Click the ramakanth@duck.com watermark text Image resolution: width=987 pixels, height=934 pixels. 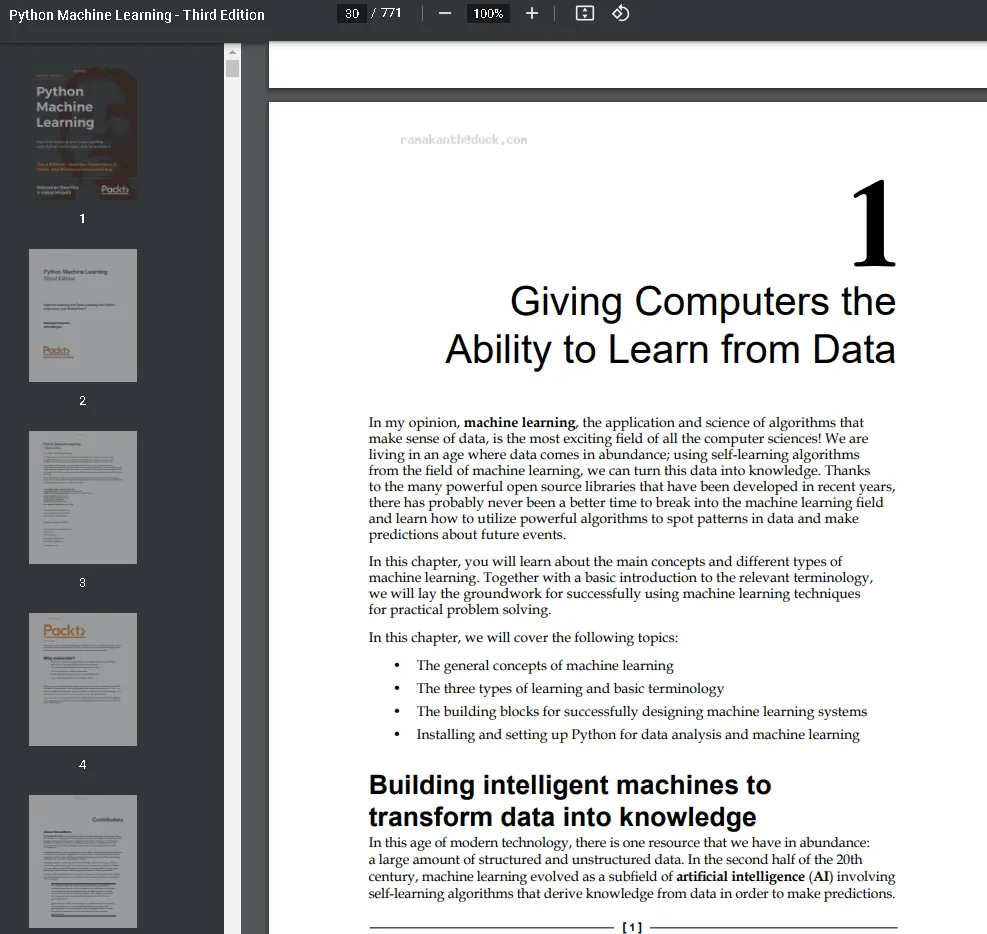click(x=463, y=140)
